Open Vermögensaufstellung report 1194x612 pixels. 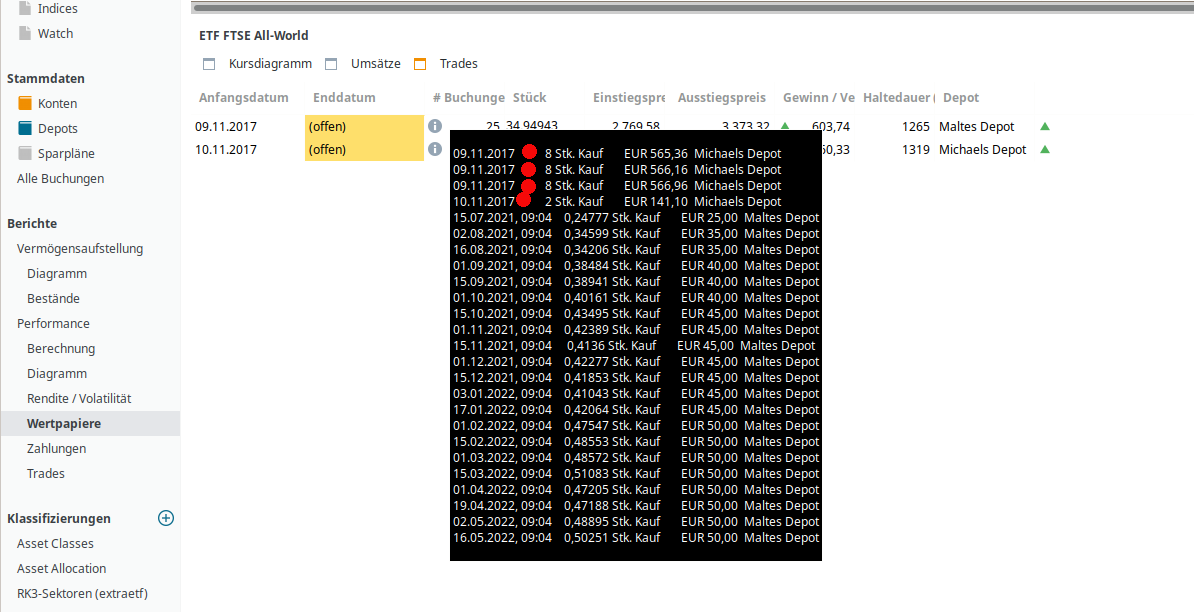[x=80, y=248]
